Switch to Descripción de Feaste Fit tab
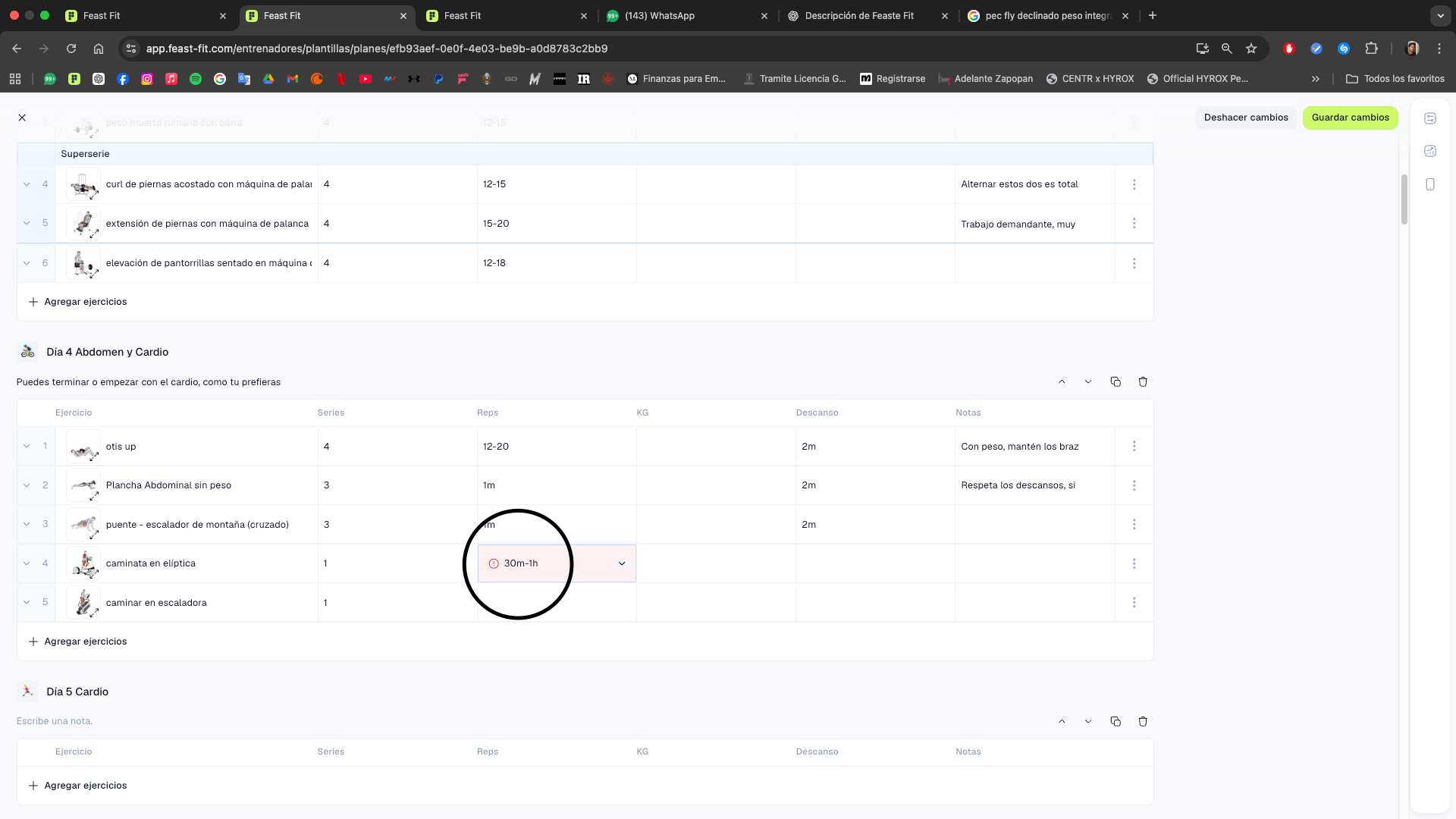This screenshot has height=819, width=1456. tap(858, 16)
